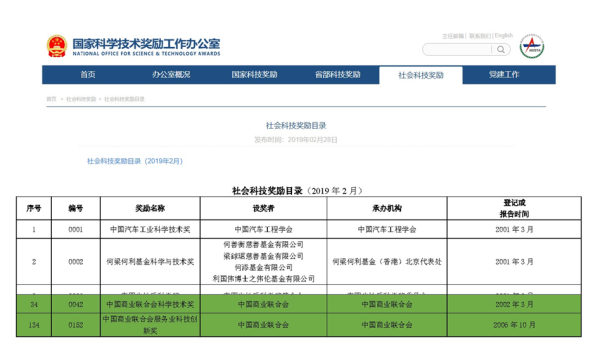
Task: Click 2001年3月 in the 0001 row
Action: click(x=514, y=229)
